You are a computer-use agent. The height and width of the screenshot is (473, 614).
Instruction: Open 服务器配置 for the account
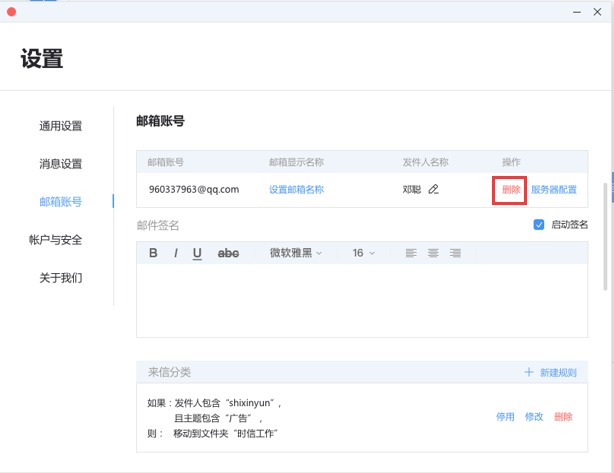coord(554,190)
